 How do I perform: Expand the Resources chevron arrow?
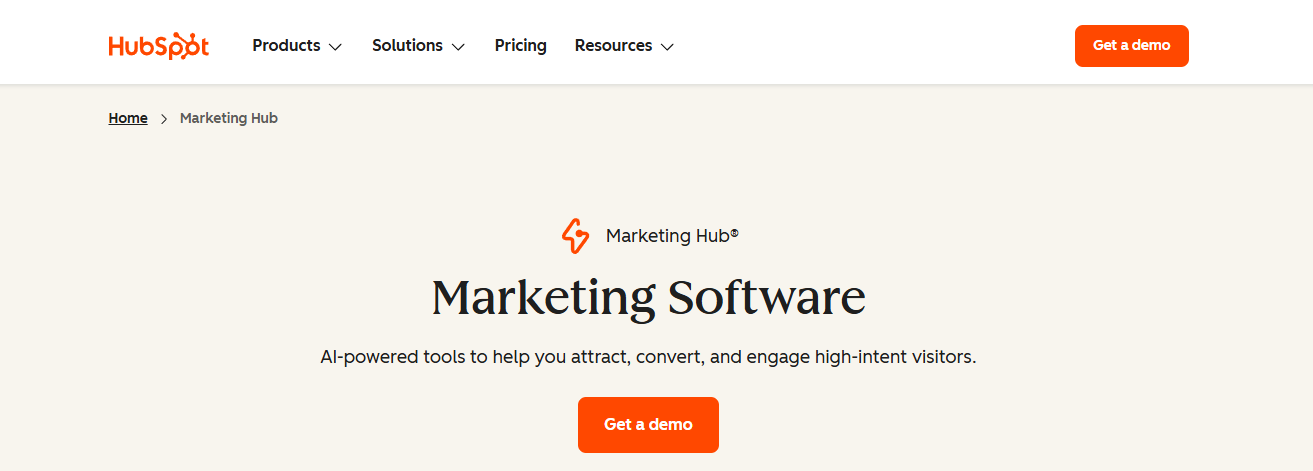click(x=667, y=47)
